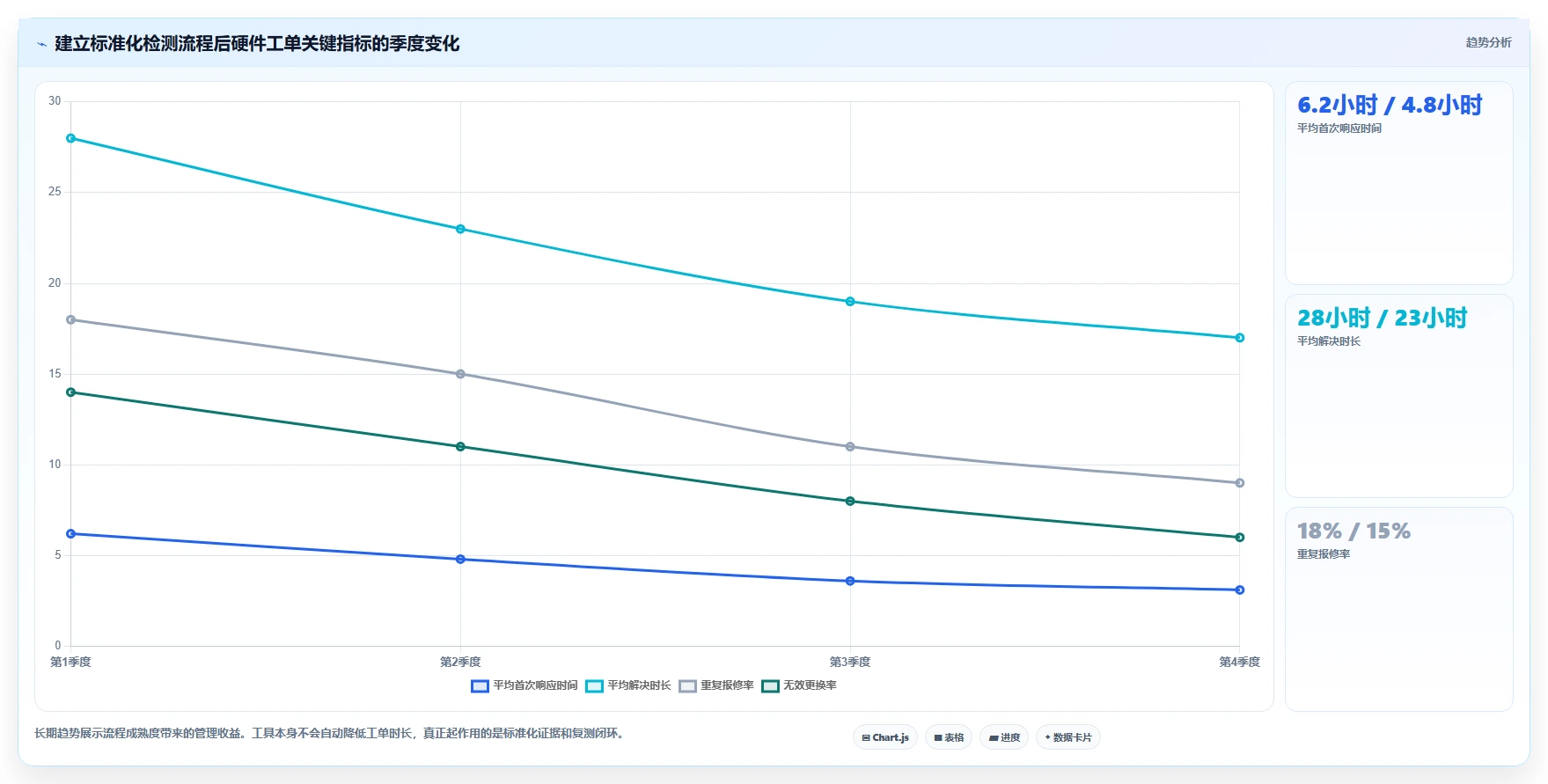Image resolution: width=1548 pixels, height=784 pixels.
Task: Click the y-axis label 30
Action: (x=55, y=101)
